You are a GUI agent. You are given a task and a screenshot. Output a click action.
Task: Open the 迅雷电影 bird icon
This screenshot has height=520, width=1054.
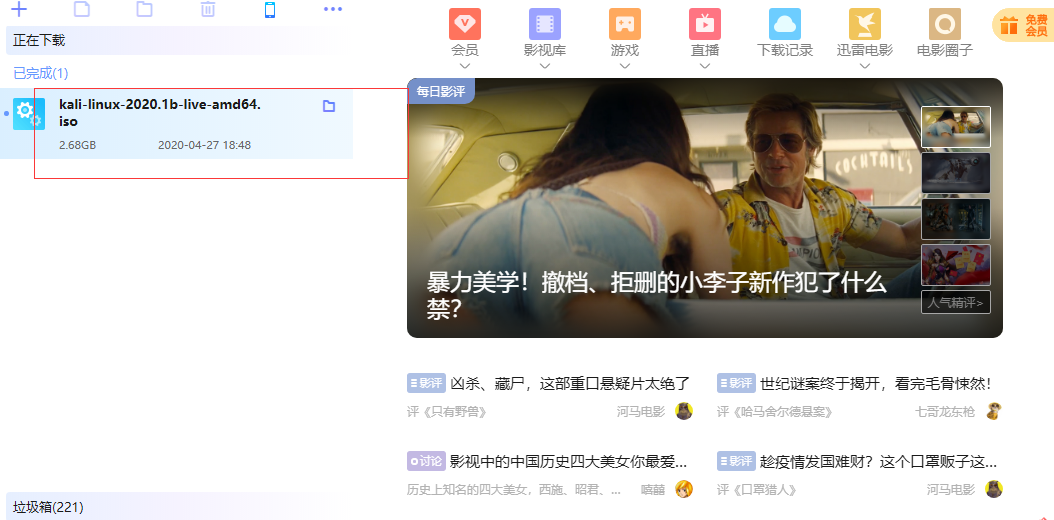pyautogui.click(x=864, y=24)
